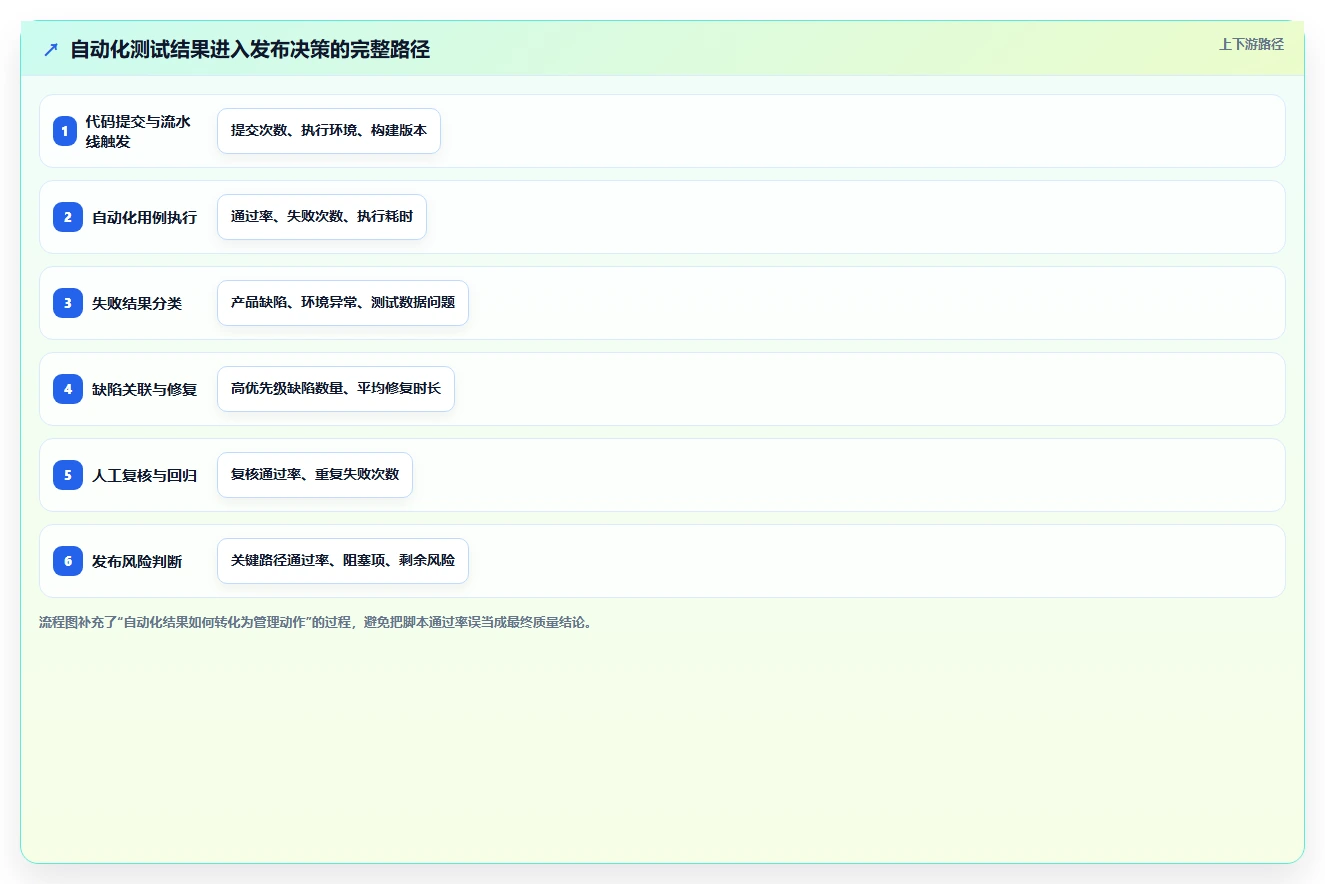Click the step label 缺陷关联与修复
The image size is (1325, 884).
[145, 389]
